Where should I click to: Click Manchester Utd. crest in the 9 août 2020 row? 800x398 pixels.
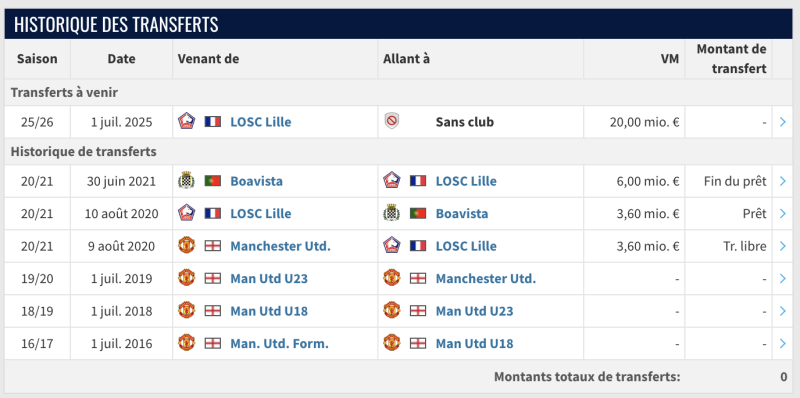pyautogui.click(x=186, y=245)
